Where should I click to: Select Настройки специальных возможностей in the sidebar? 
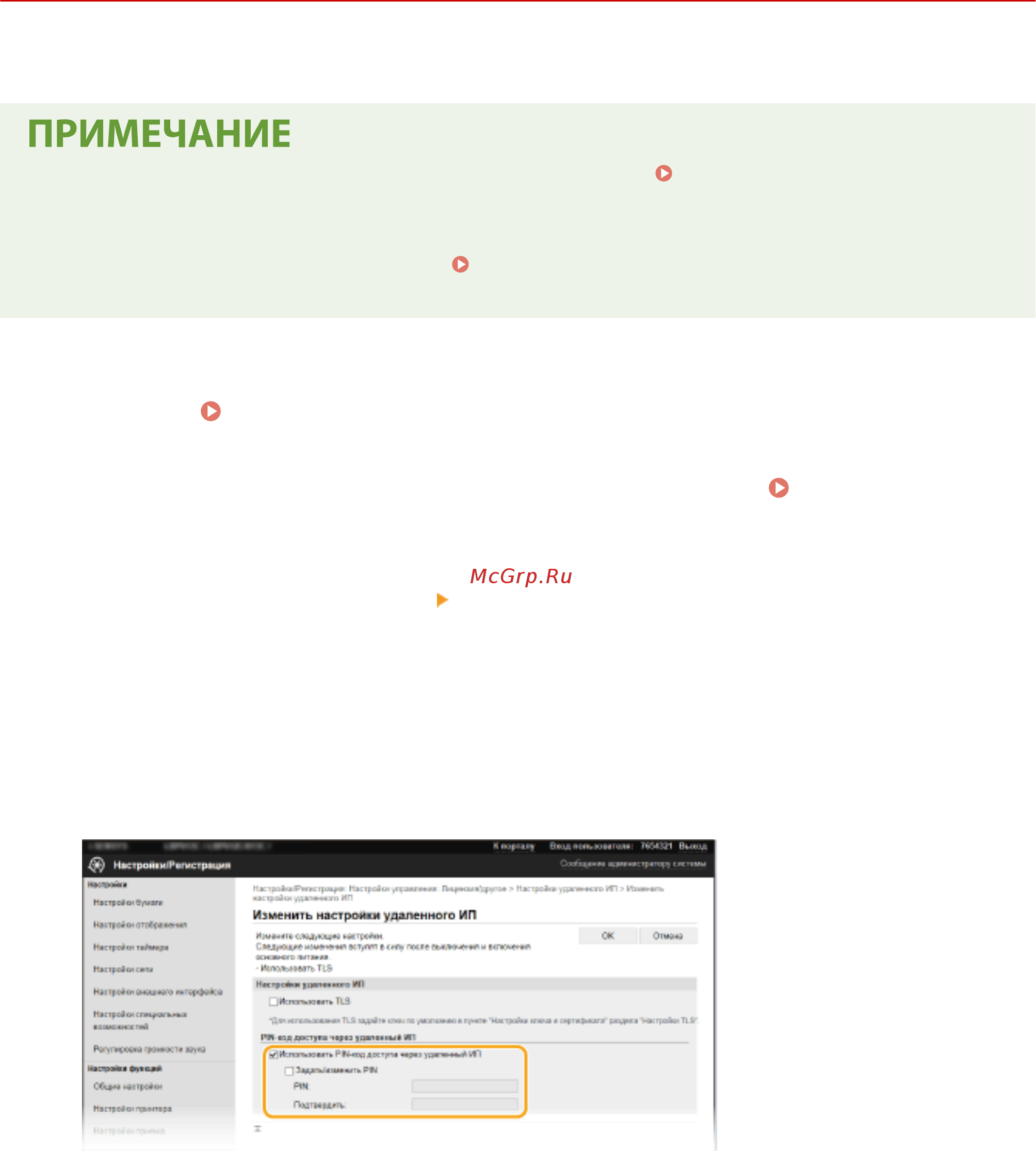(140, 1020)
